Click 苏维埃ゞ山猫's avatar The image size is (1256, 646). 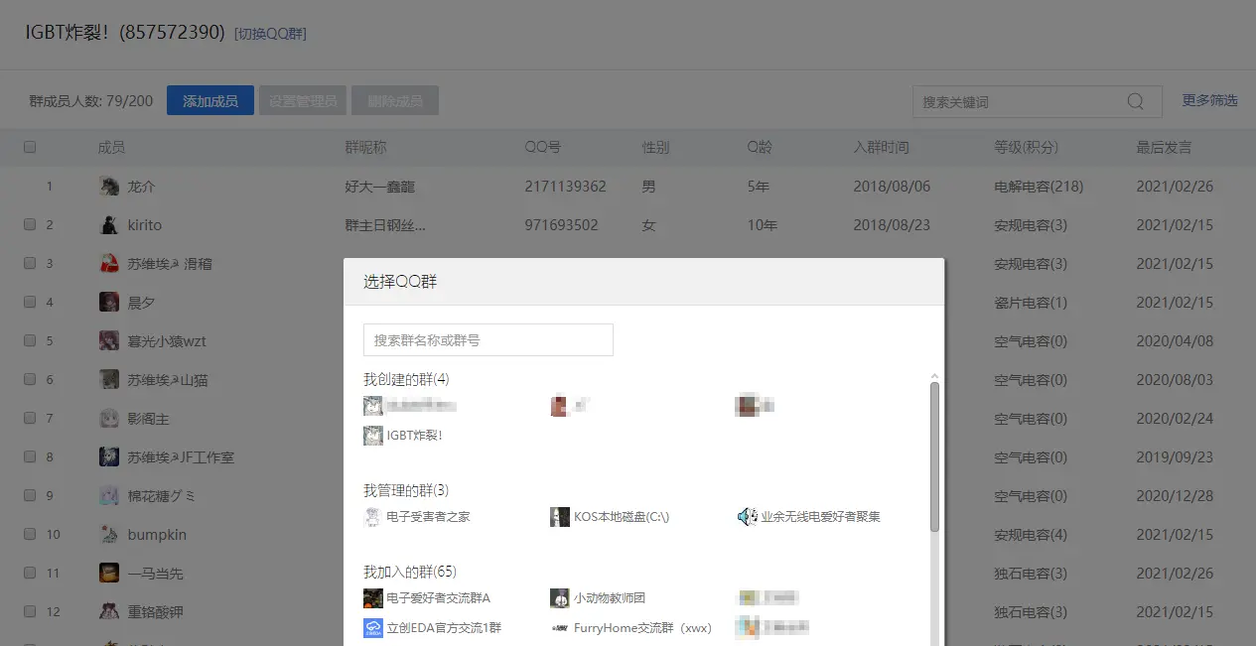[109, 380]
